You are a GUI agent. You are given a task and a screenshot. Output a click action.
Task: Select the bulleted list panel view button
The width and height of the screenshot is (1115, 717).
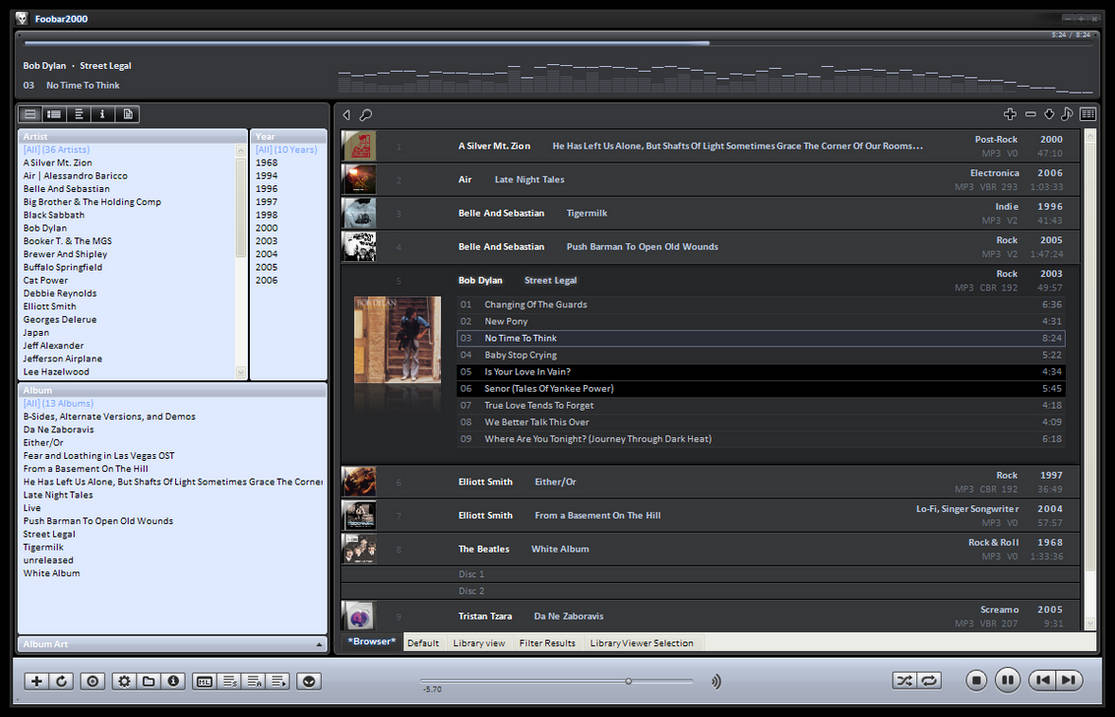click(x=54, y=114)
